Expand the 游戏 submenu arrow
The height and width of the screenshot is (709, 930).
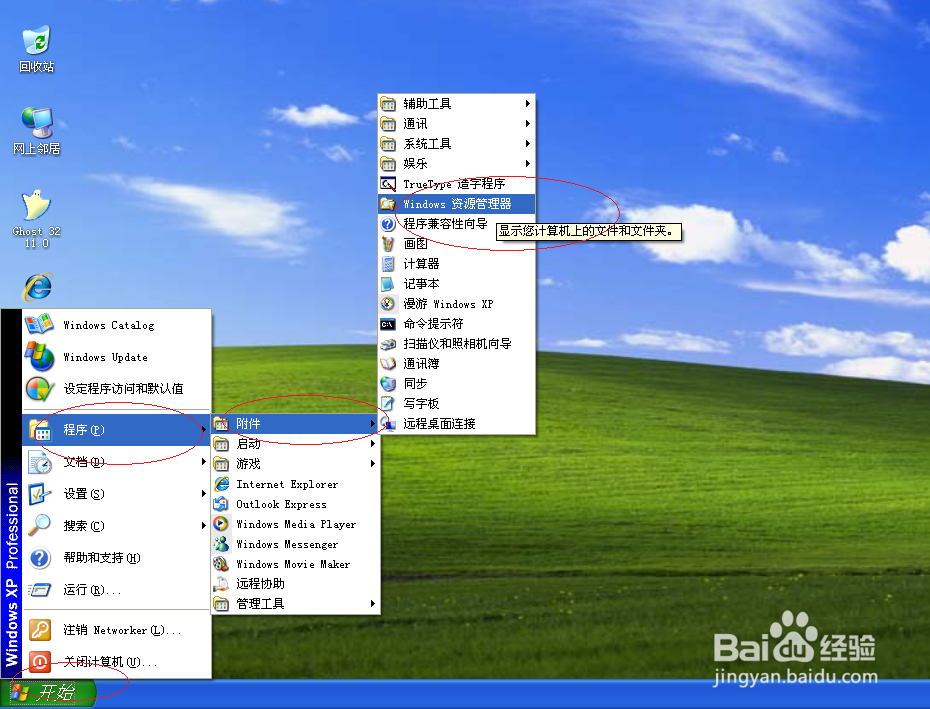tap(372, 463)
